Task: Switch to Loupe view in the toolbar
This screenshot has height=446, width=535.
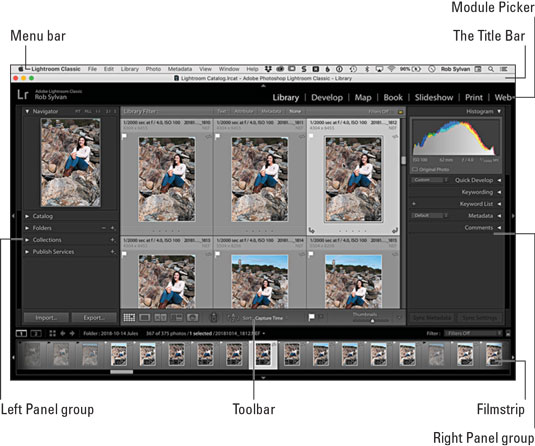Action: coord(145,318)
